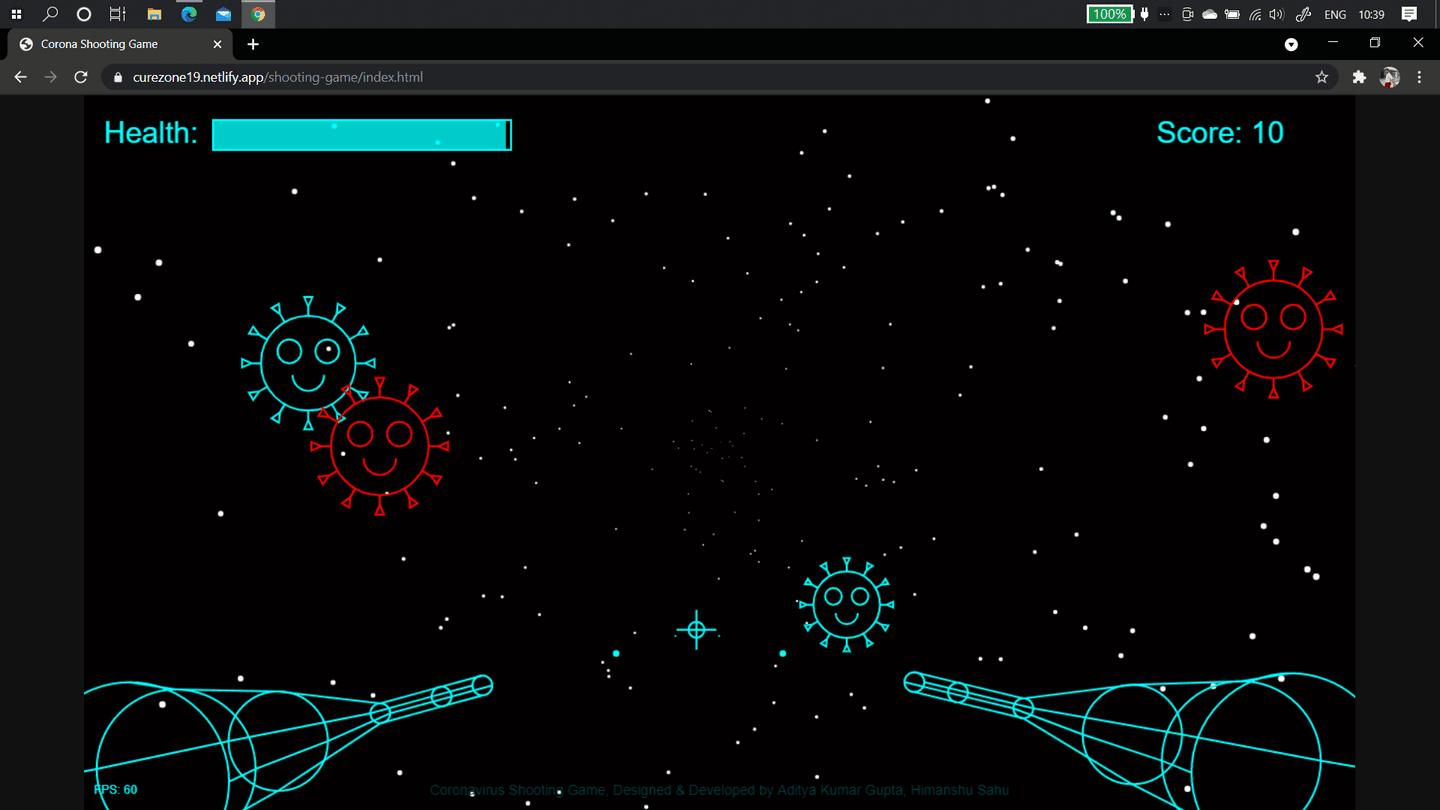The height and width of the screenshot is (810, 1440).
Task: Open the OneDrive cloud tray icon
Action: [1210, 14]
